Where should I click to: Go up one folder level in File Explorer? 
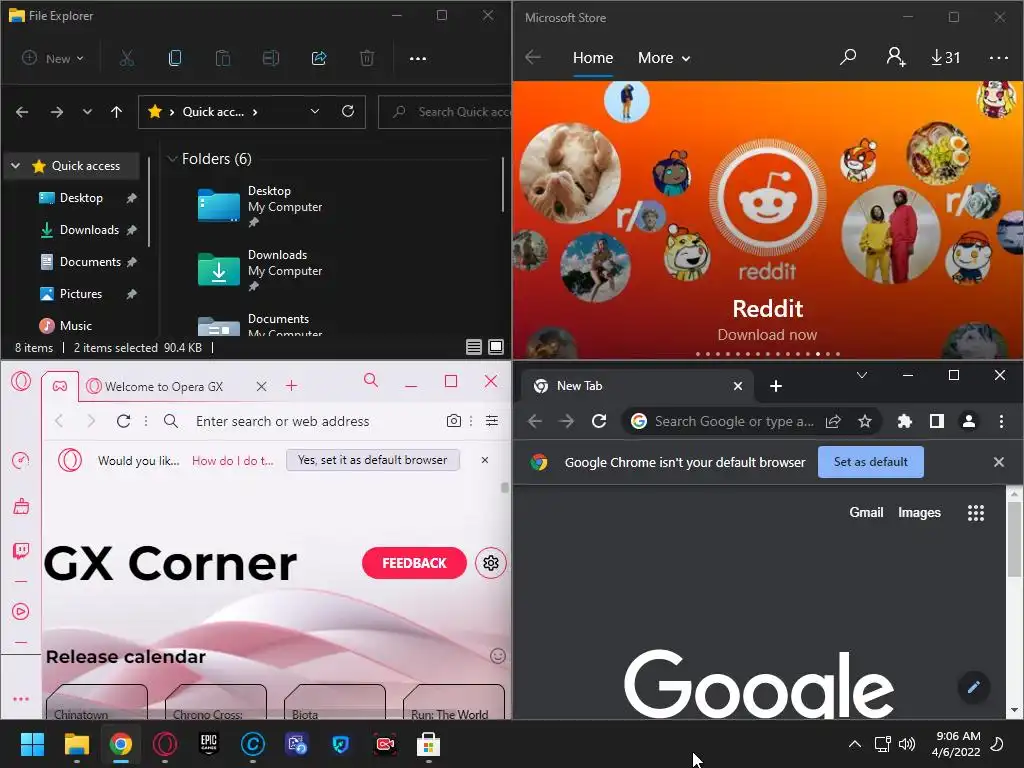[x=116, y=112]
